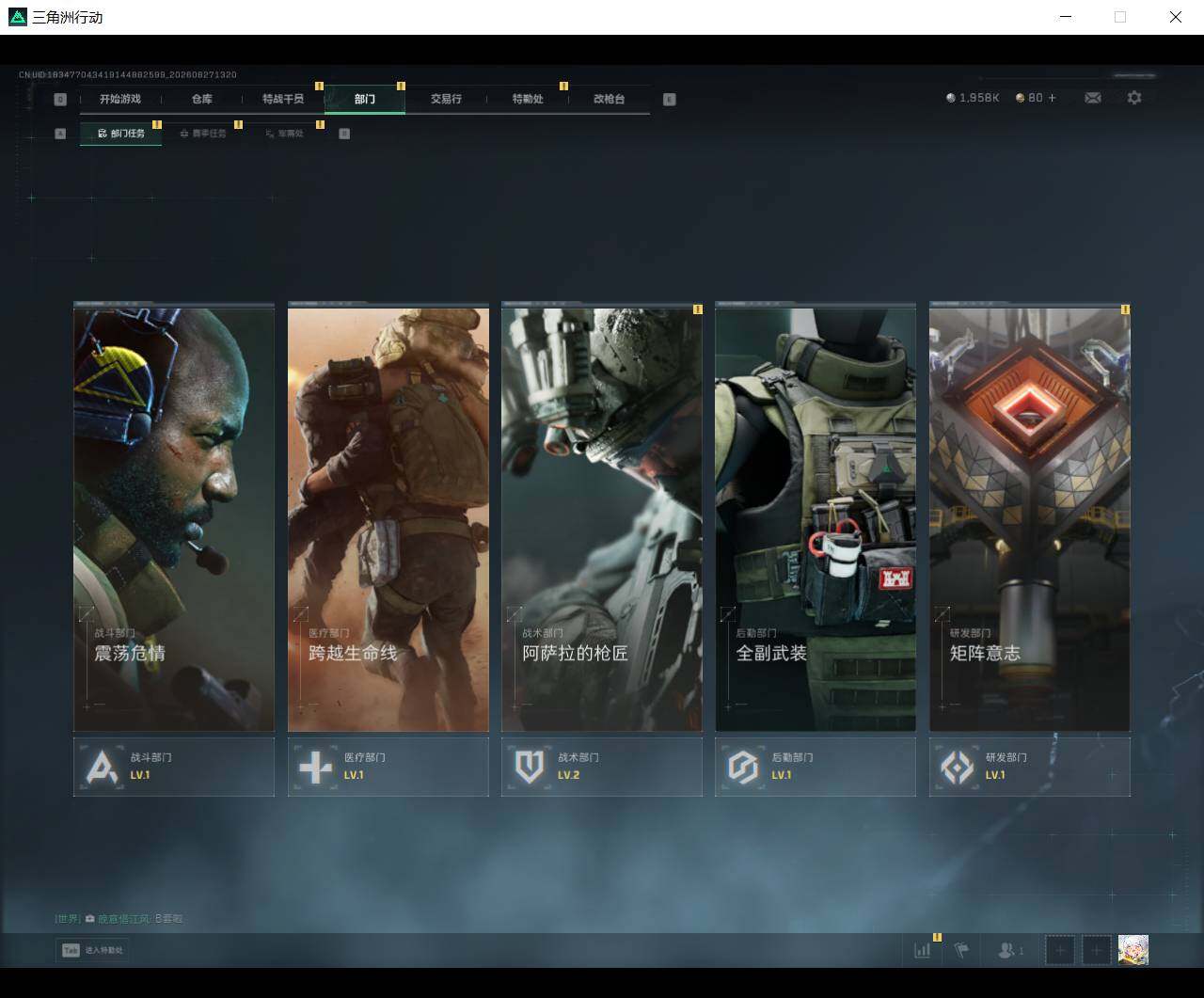Close the 三角洲行动 window

pos(1176,17)
